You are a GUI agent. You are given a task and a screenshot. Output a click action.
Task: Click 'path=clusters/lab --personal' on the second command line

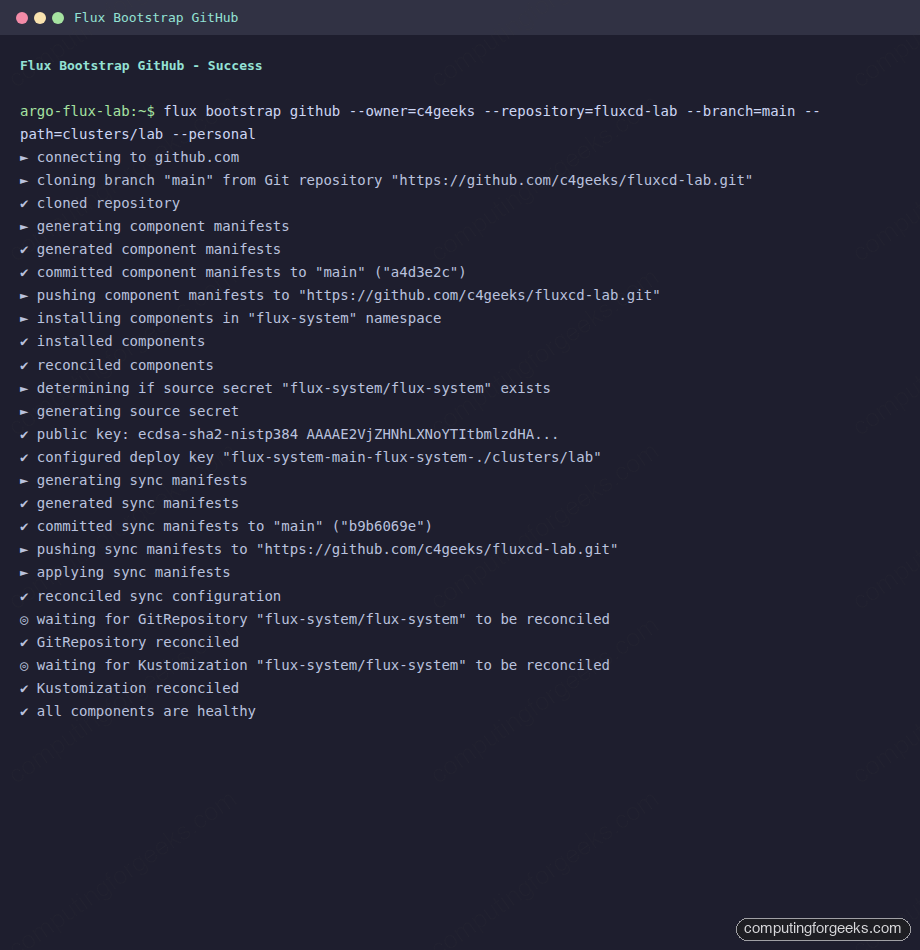point(138,135)
